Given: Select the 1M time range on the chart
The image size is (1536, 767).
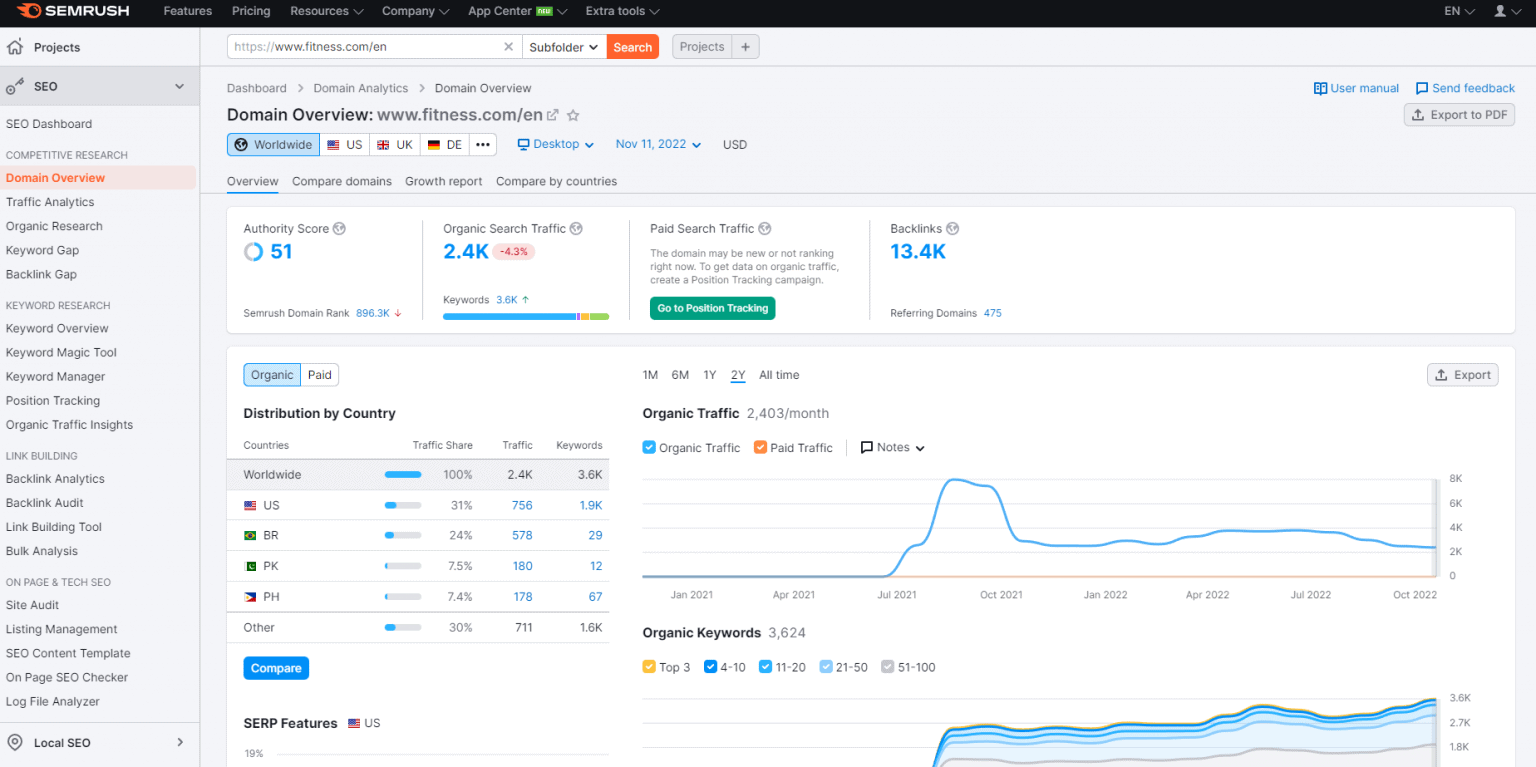Looking at the screenshot, I should click(650, 374).
